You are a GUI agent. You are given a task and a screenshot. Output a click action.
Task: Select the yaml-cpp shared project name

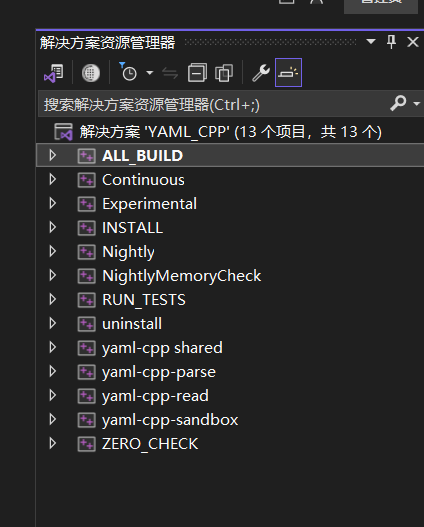point(162,348)
